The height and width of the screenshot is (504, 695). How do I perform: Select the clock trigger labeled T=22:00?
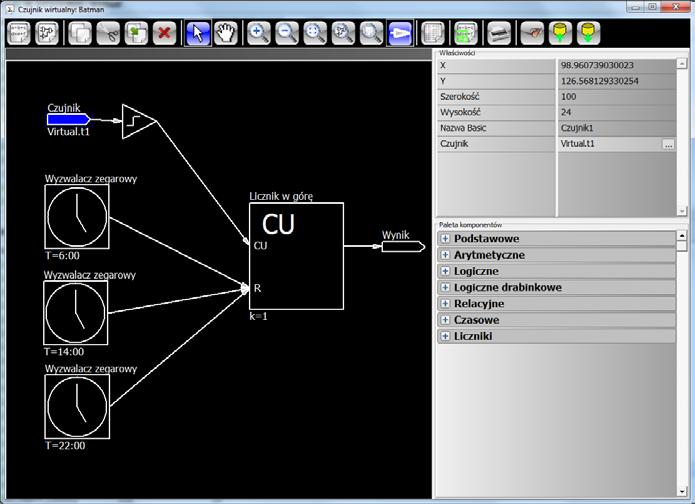77,406
